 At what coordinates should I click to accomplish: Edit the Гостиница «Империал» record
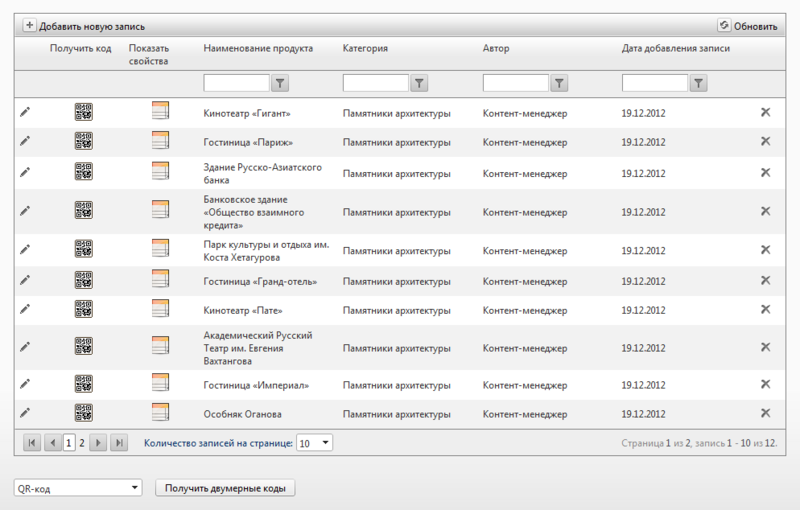(x=25, y=384)
